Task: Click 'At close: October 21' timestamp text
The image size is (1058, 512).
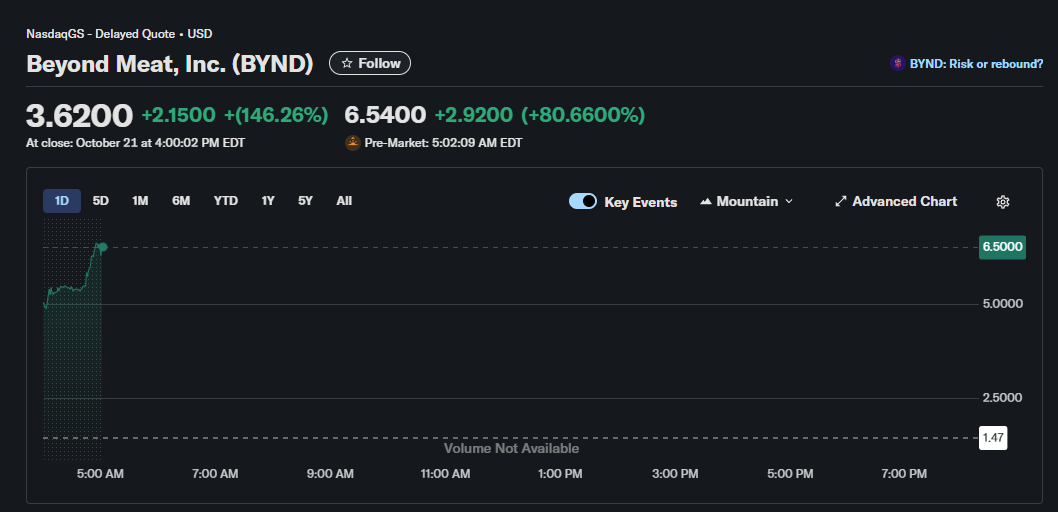Action: pos(136,143)
